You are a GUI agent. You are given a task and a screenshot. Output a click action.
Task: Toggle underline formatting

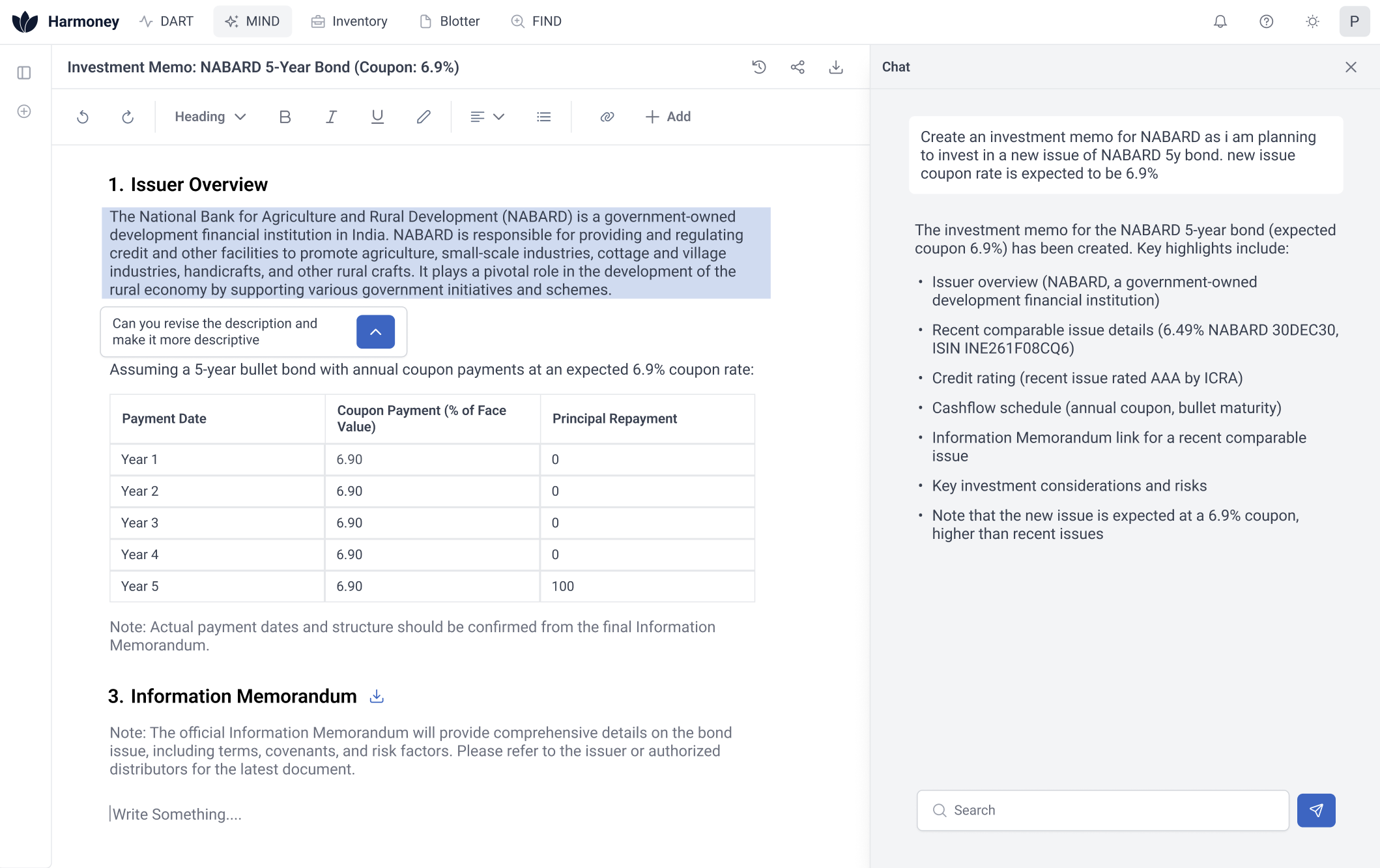377,117
